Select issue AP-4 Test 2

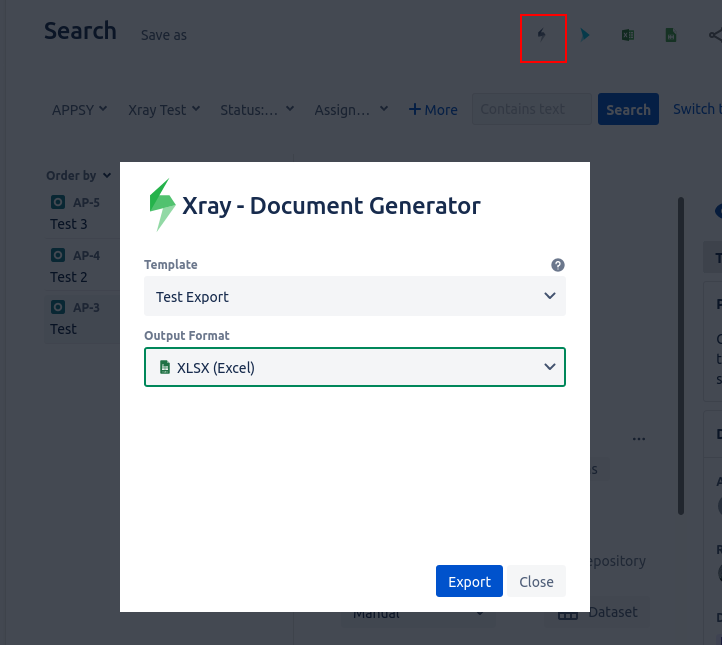click(82, 265)
